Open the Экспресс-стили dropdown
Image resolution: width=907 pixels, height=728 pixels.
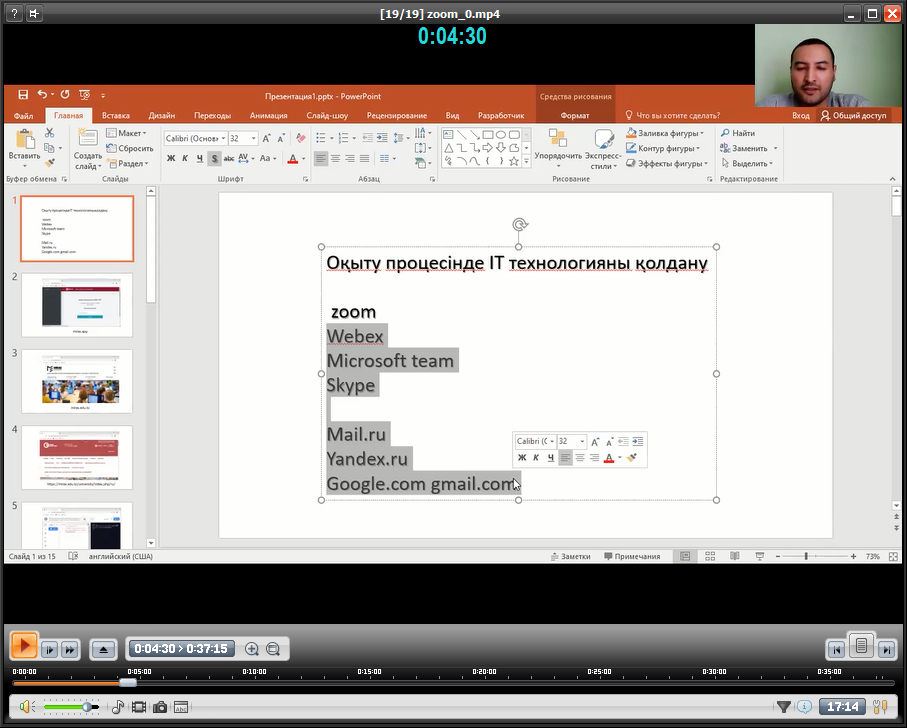pyautogui.click(x=603, y=149)
